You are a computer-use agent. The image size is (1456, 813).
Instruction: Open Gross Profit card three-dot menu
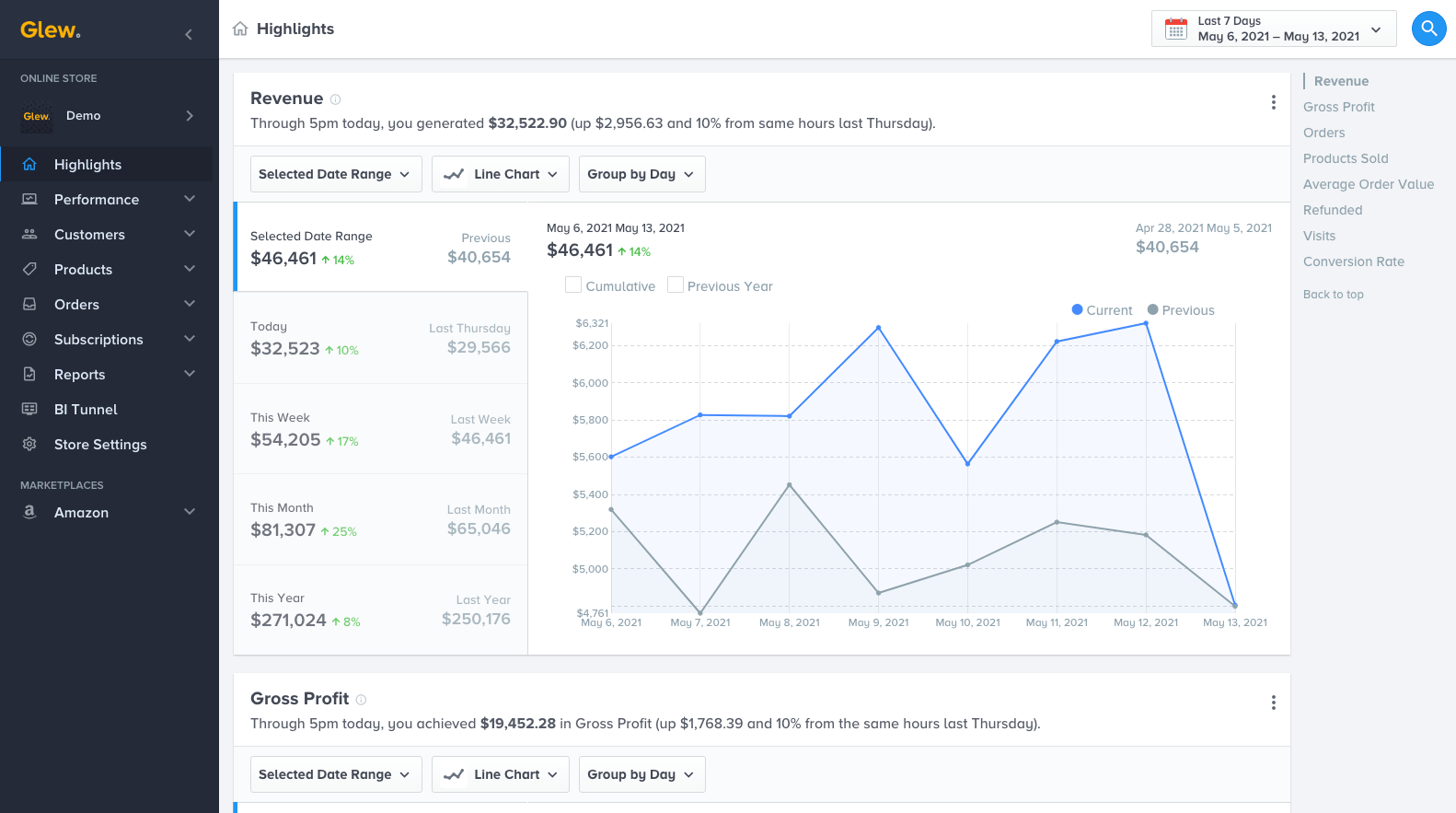tap(1274, 703)
